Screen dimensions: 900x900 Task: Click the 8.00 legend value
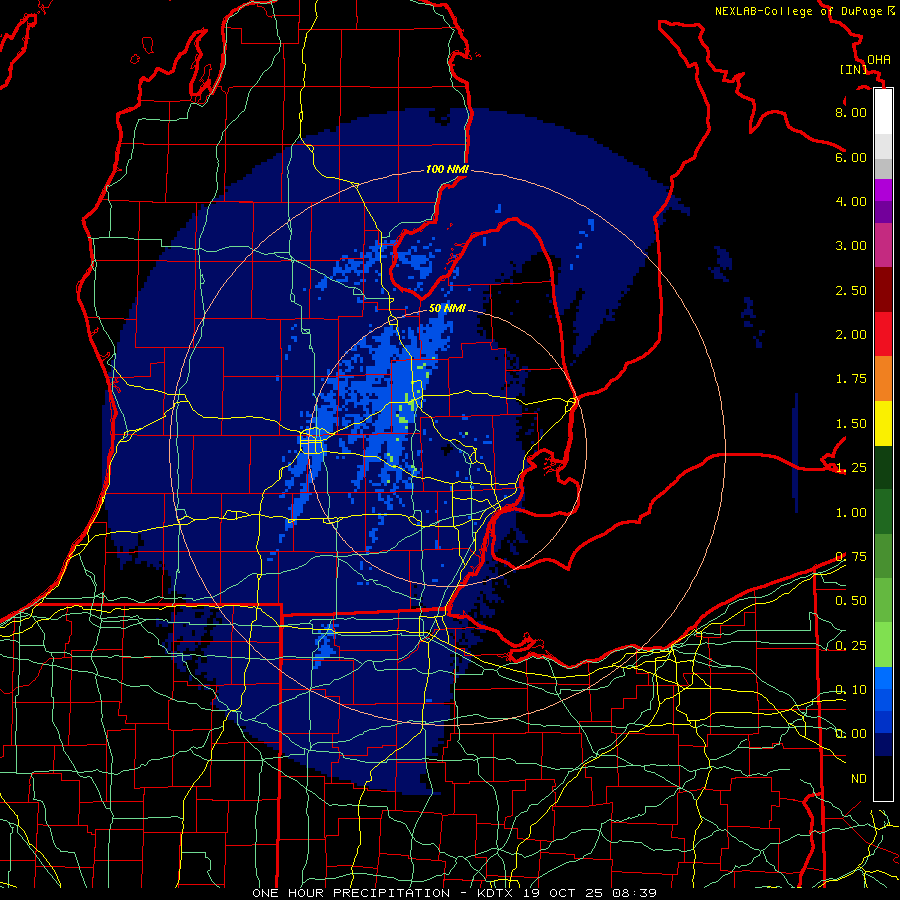click(851, 112)
